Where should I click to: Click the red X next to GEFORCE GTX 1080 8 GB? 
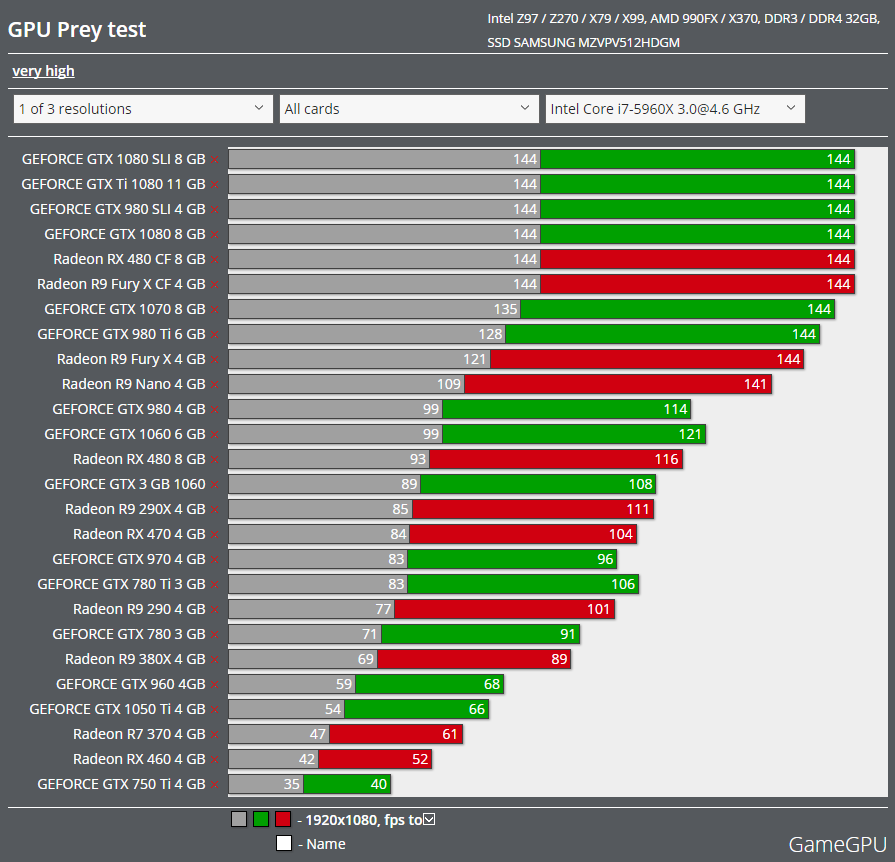pyautogui.click(x=215, y=235)
